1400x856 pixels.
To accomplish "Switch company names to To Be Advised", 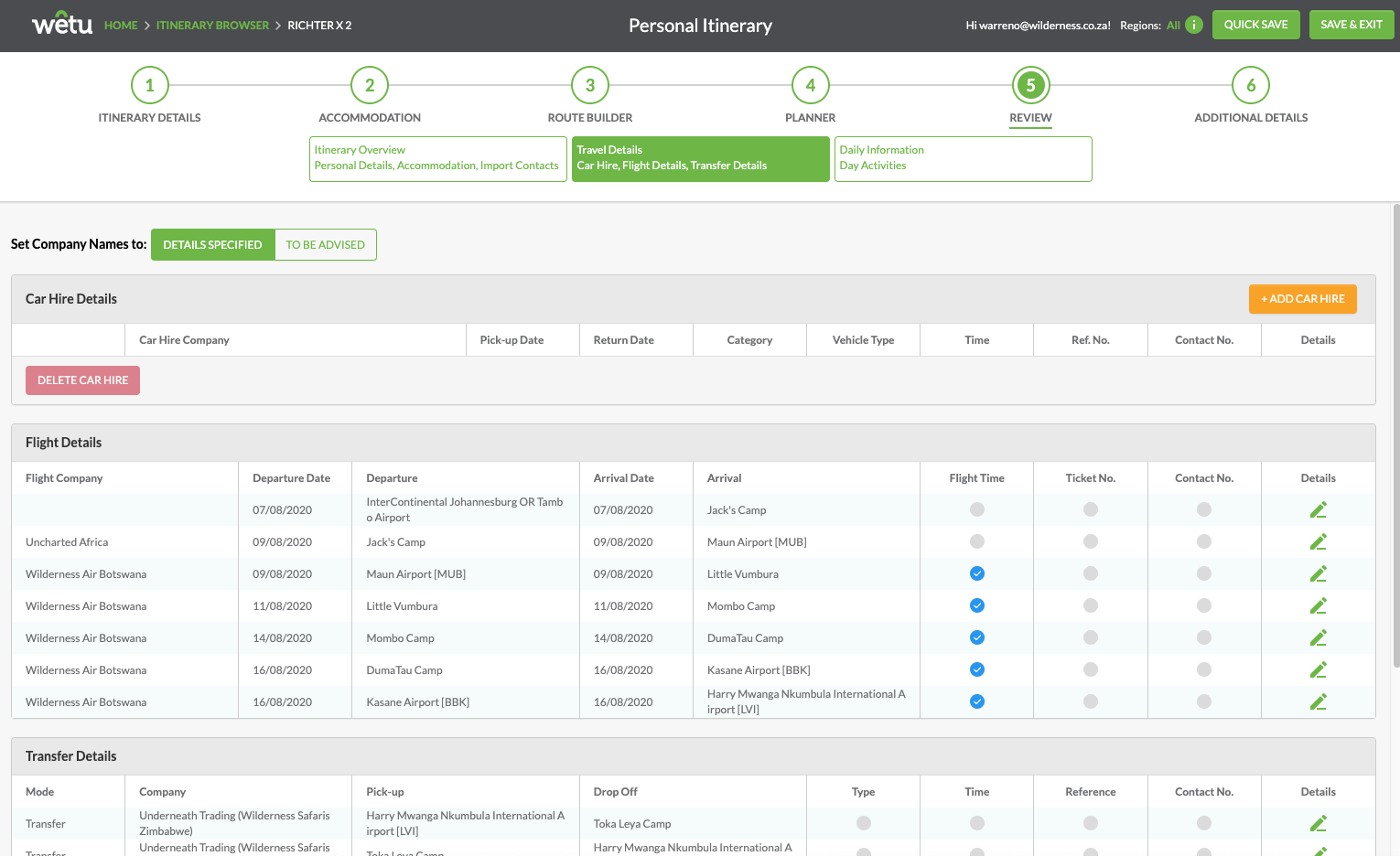I will point(325,245).
